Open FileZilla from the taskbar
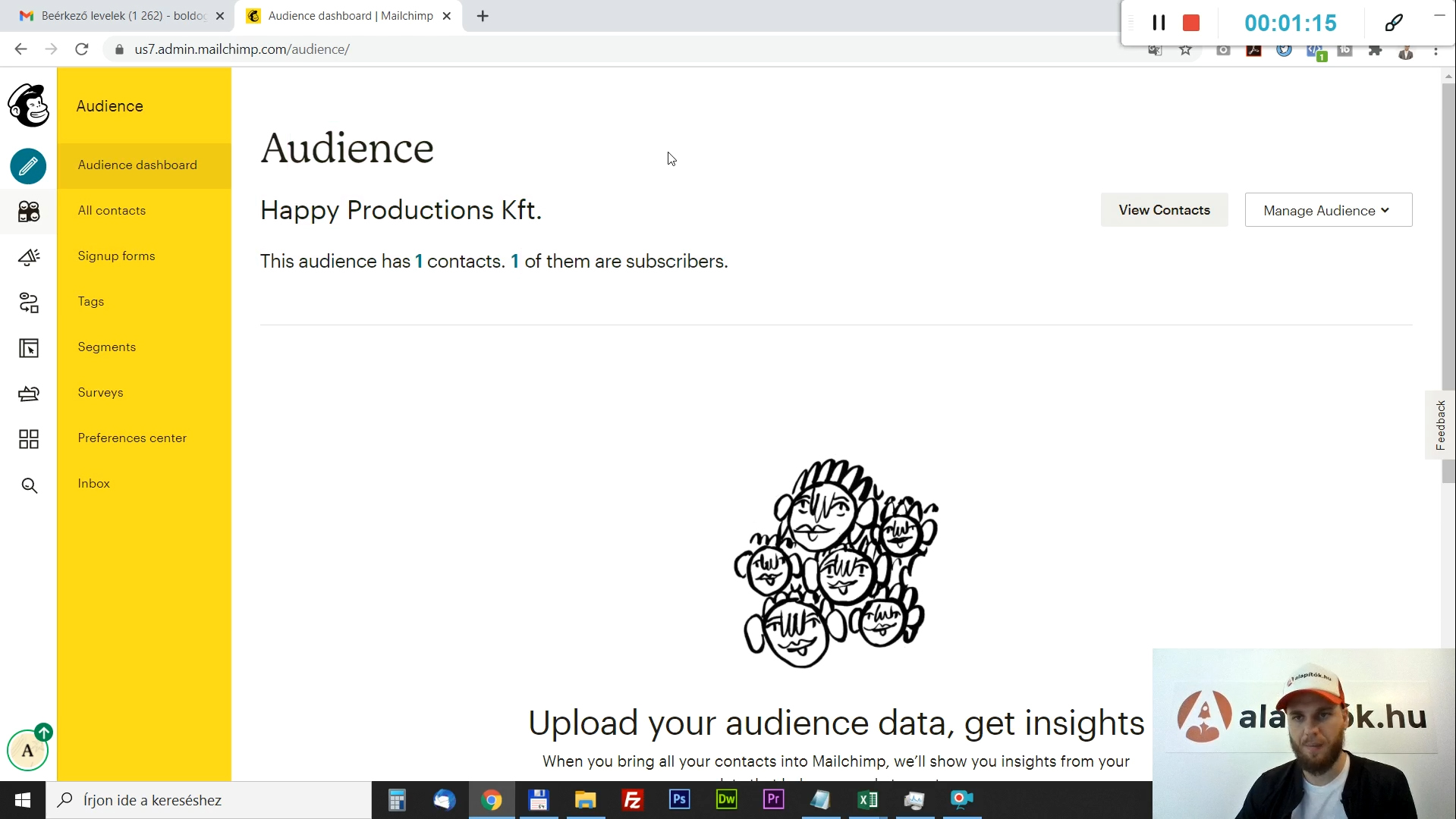 (x=632, y=800)
